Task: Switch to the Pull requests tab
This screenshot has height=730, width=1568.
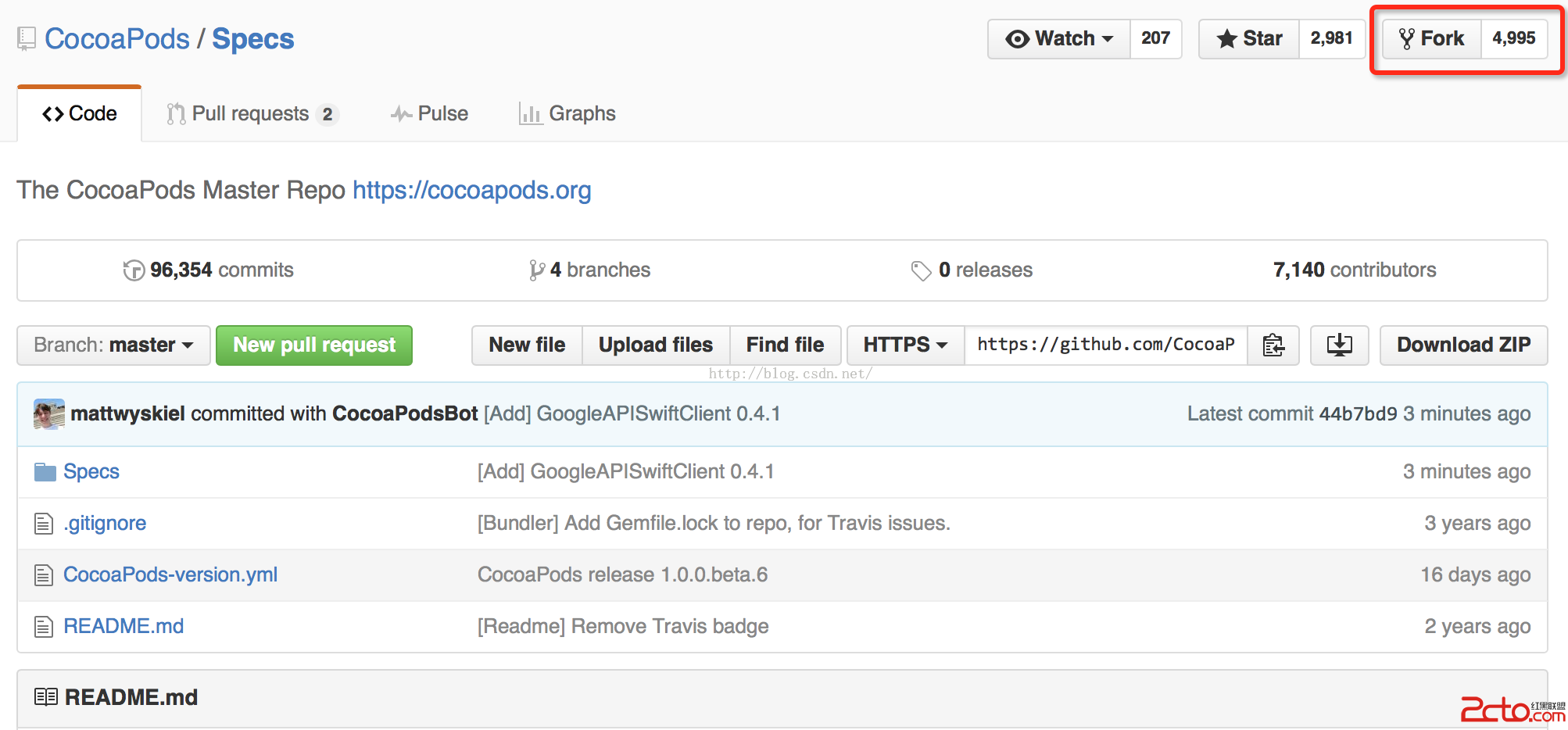Action: point(251,114)
